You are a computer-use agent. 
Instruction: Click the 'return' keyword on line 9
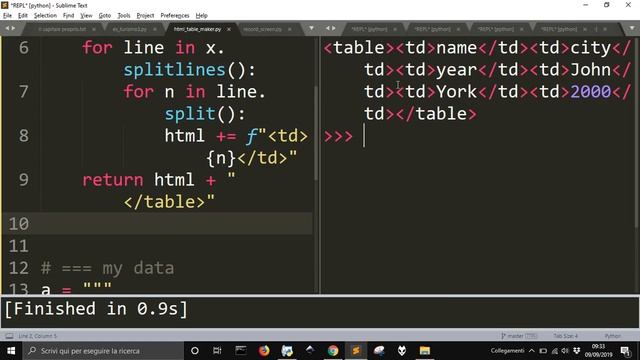pos(113,180)
